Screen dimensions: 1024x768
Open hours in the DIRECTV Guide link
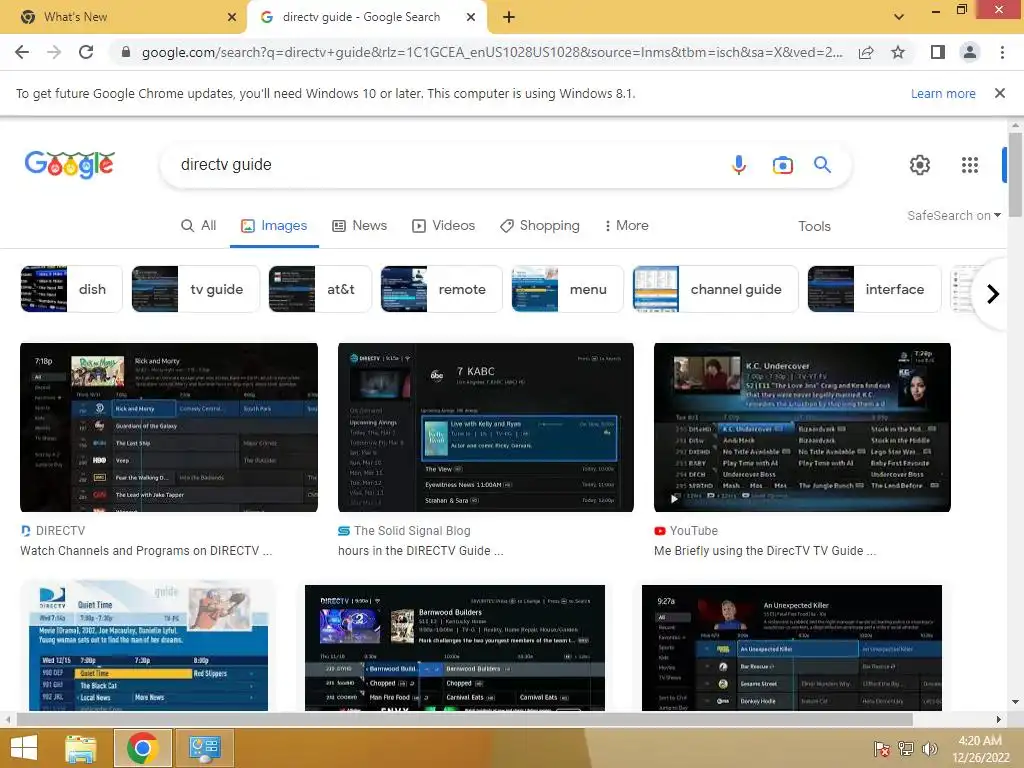coord(421,551)
